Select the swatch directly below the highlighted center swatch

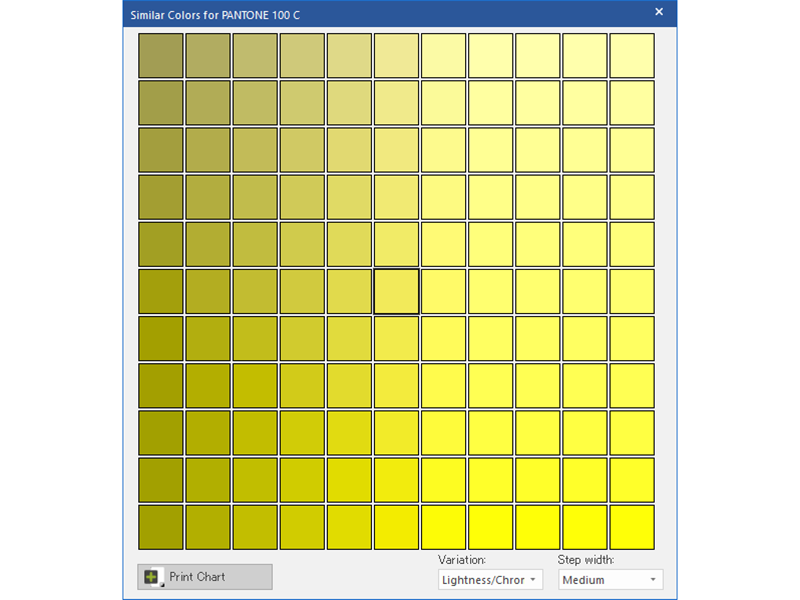click(396, 338)
